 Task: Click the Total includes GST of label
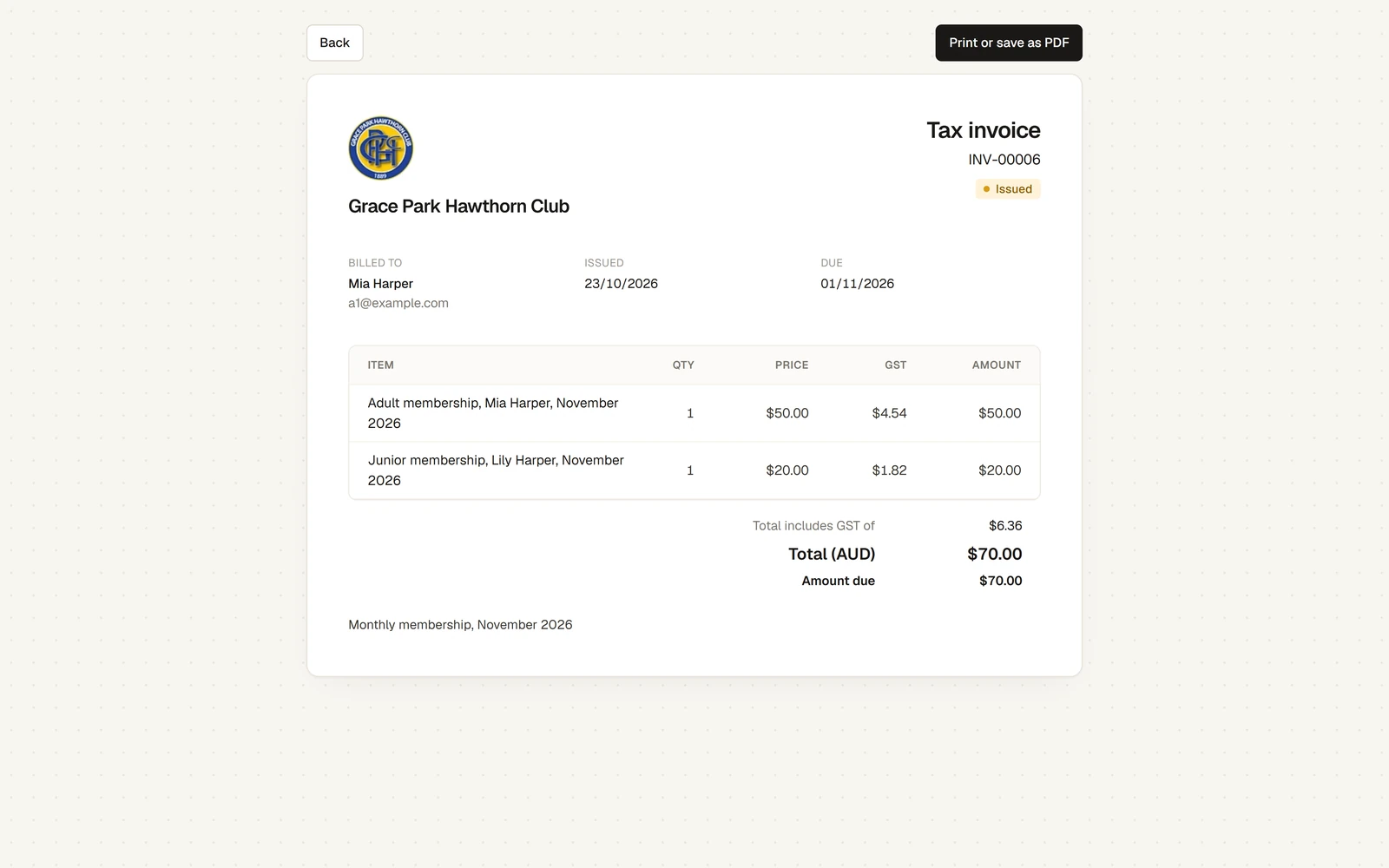click(813, 526)
